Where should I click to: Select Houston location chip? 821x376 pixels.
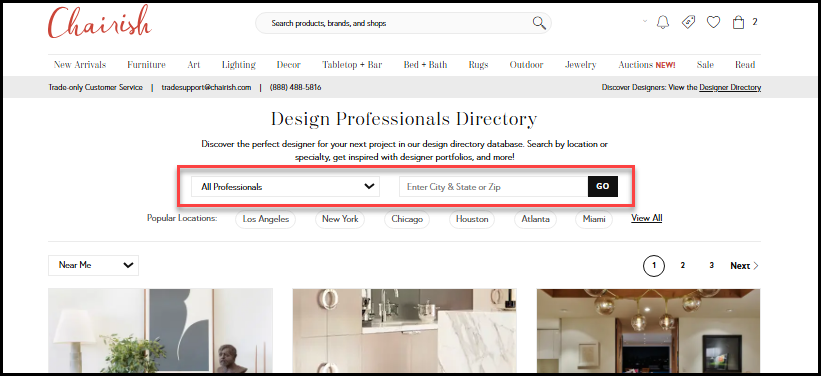(x=472, y=219)
